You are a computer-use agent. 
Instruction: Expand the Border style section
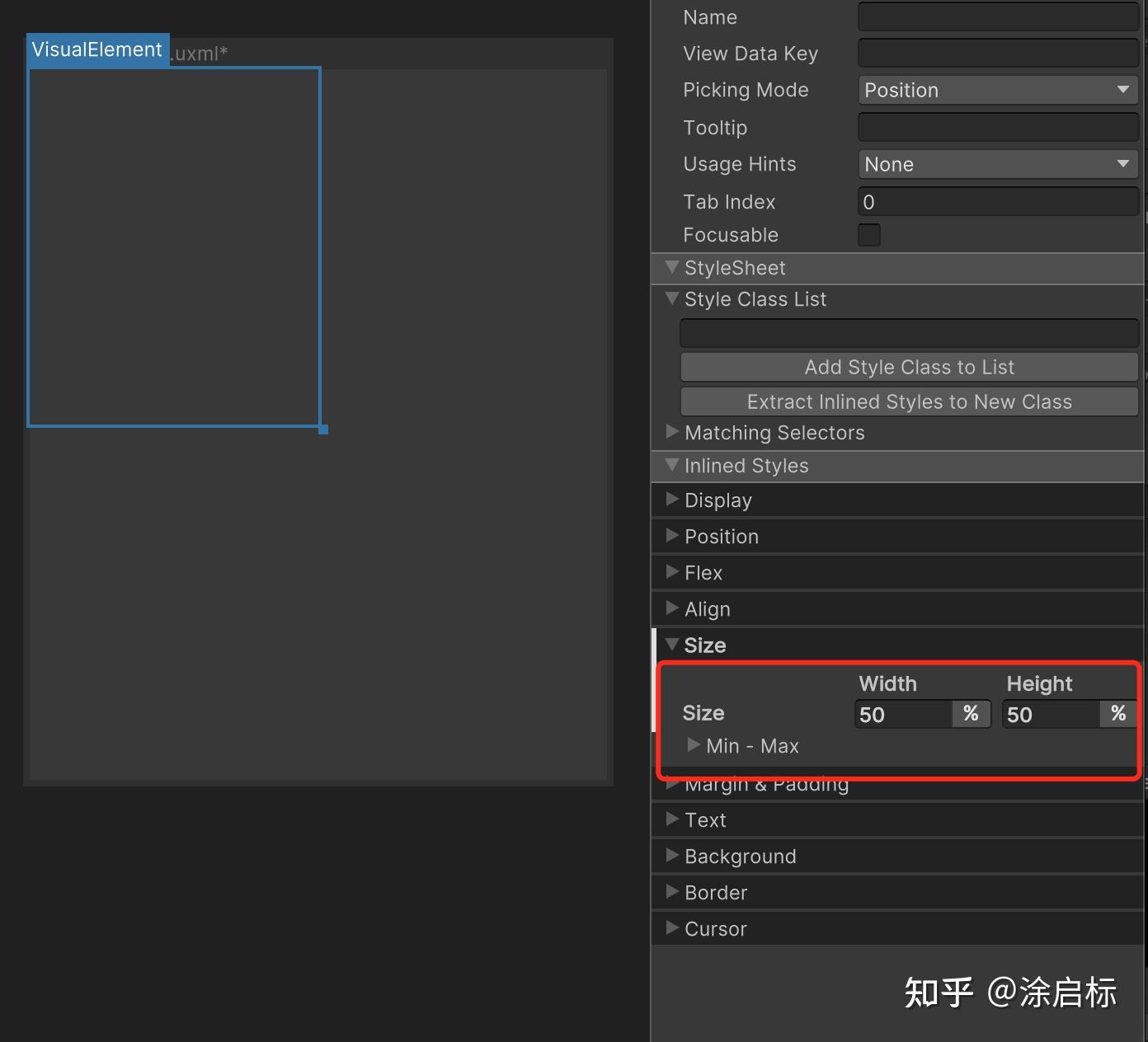point(672,892)
